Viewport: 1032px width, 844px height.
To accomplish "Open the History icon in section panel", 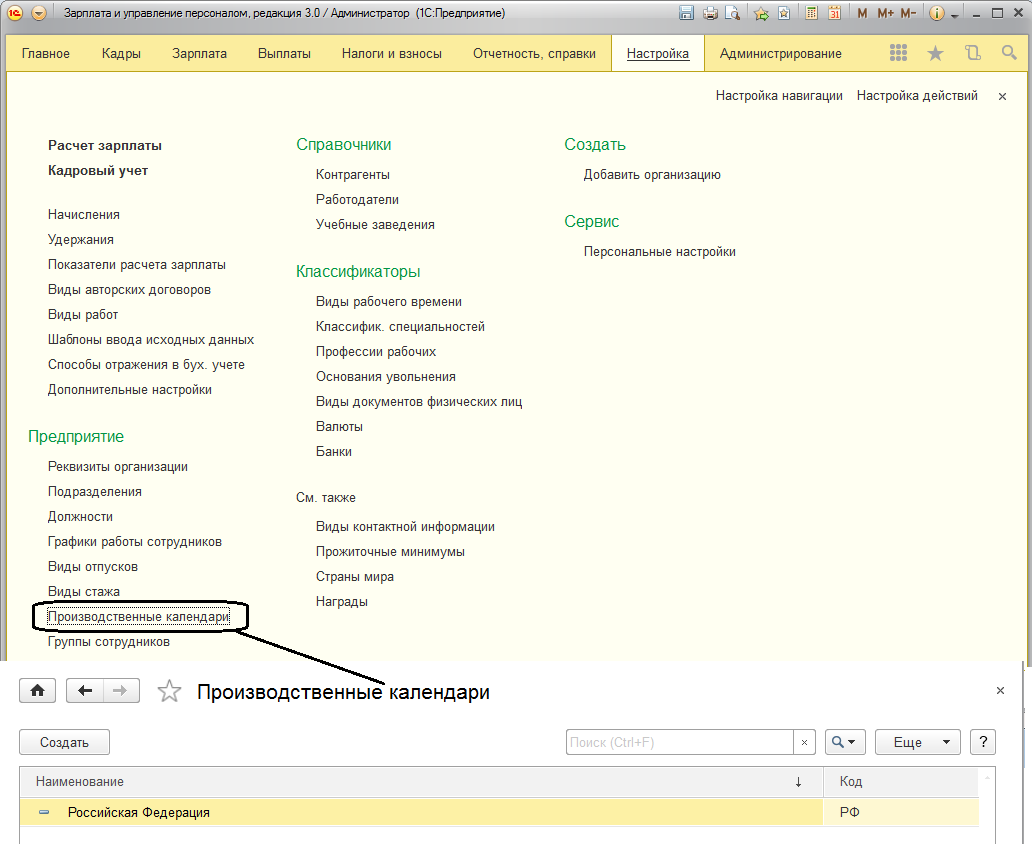I will [x=972, y=53].
